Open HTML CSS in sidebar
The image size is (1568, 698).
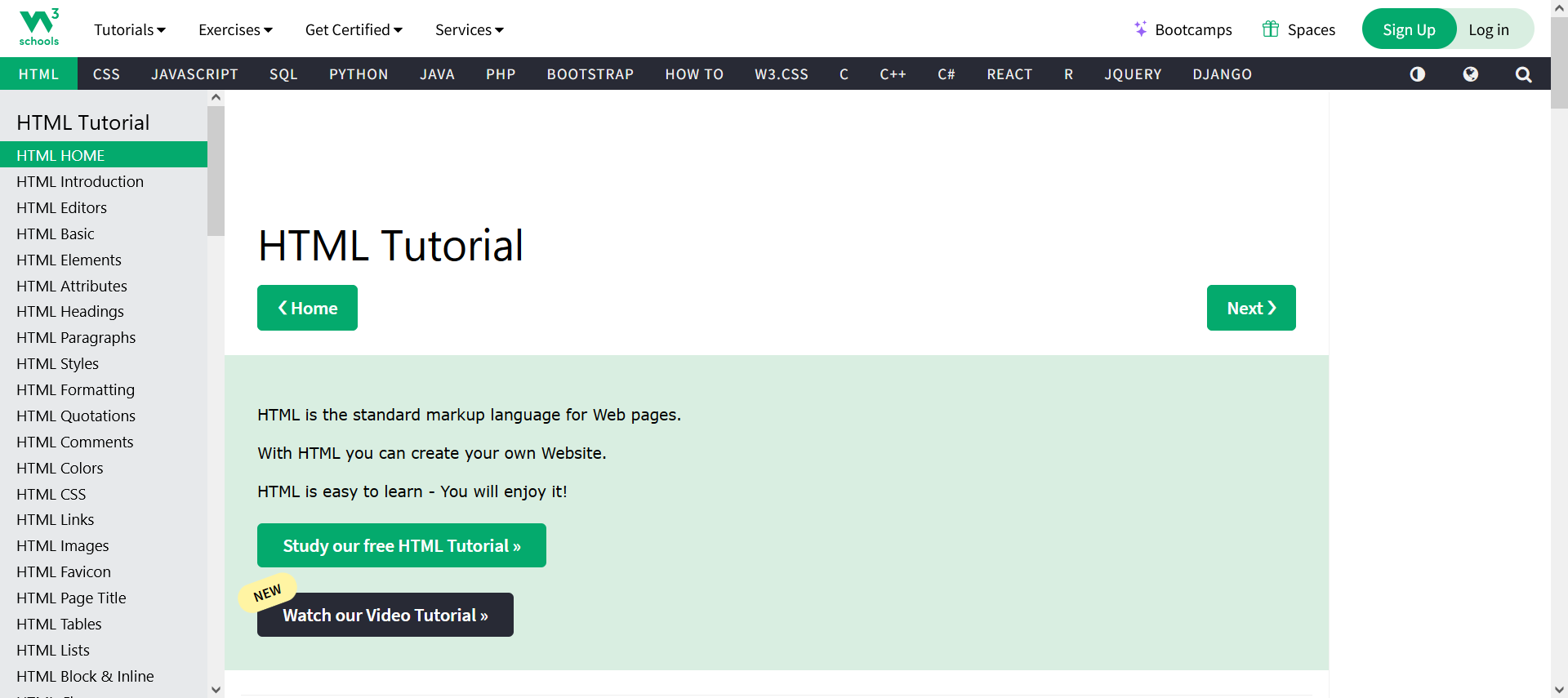click(104, 494)
